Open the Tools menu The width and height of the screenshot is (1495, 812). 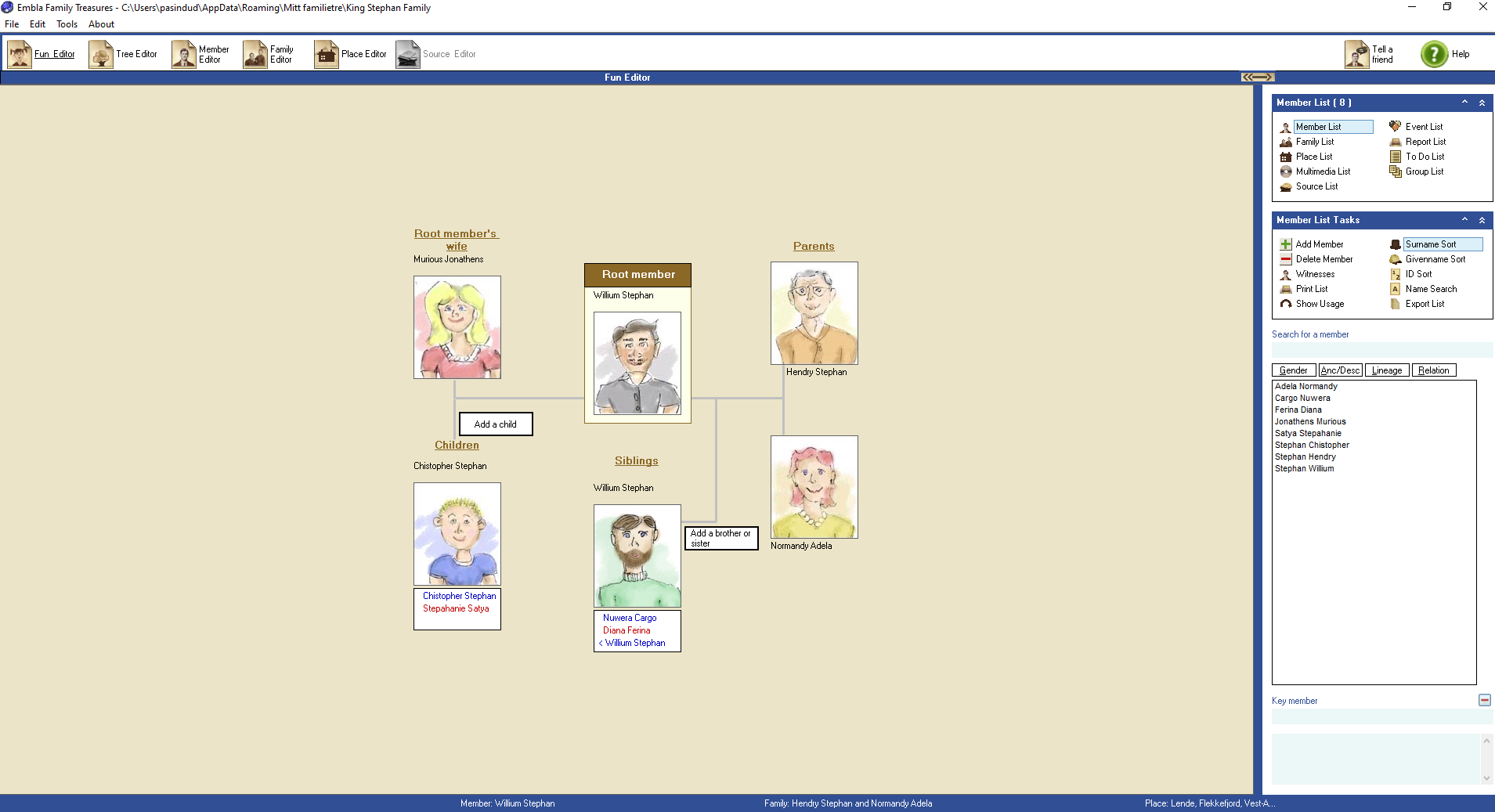pos(67,24)
